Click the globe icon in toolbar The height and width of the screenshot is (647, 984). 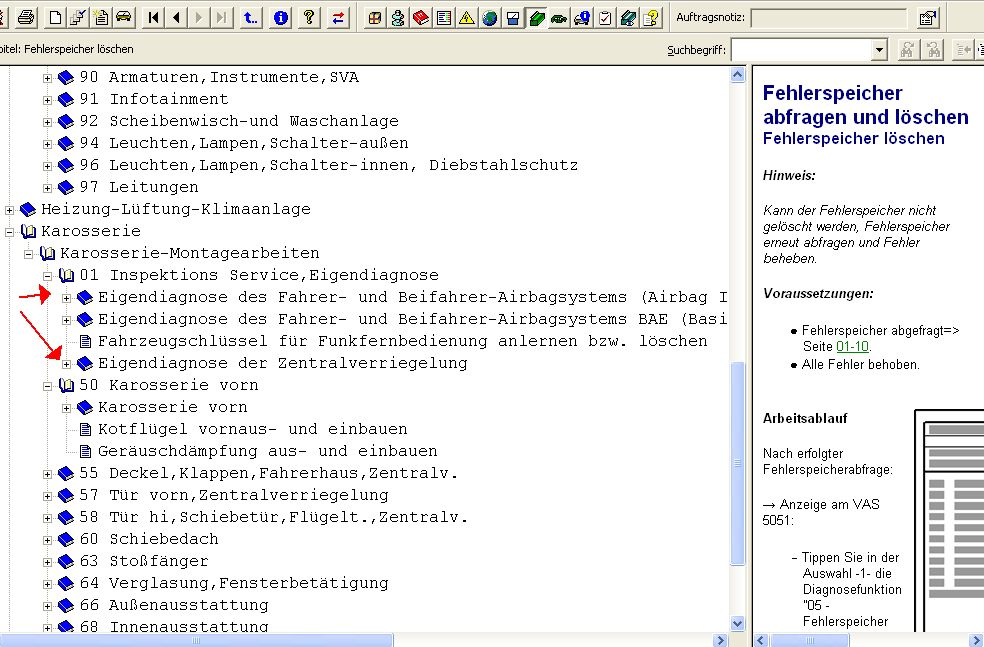489,17
